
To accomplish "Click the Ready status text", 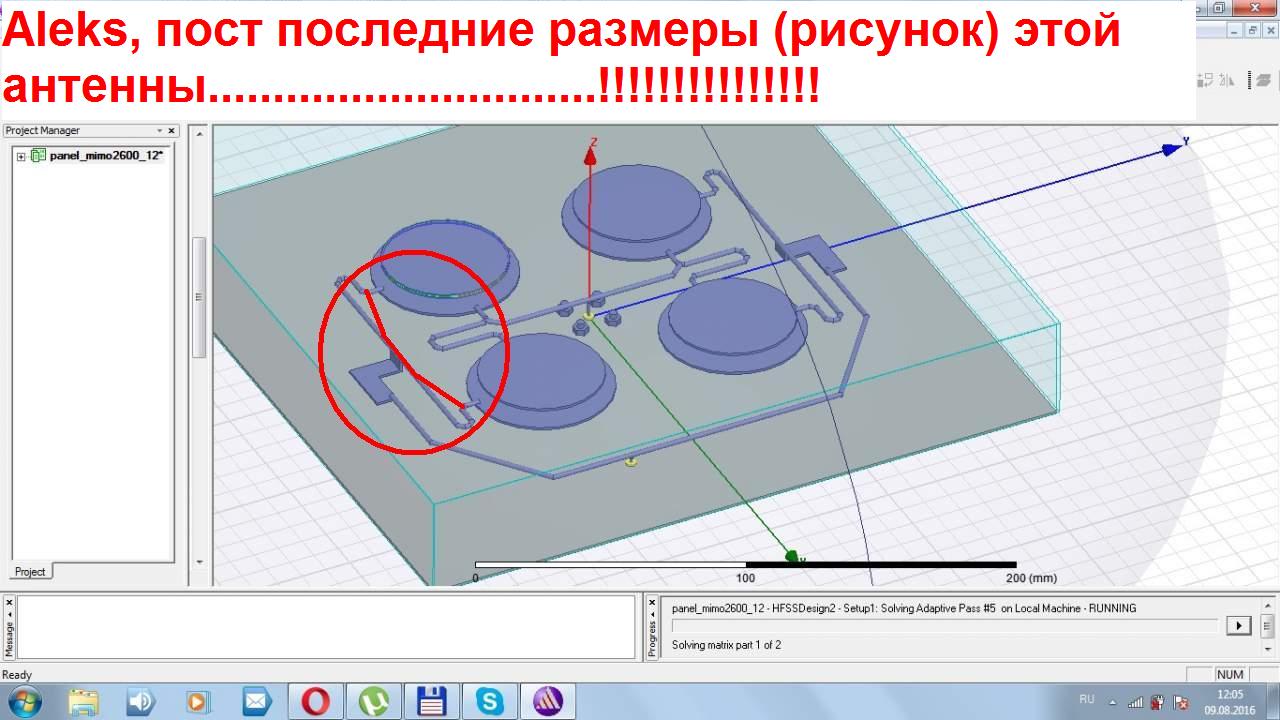I will click(x=17, y=675).
